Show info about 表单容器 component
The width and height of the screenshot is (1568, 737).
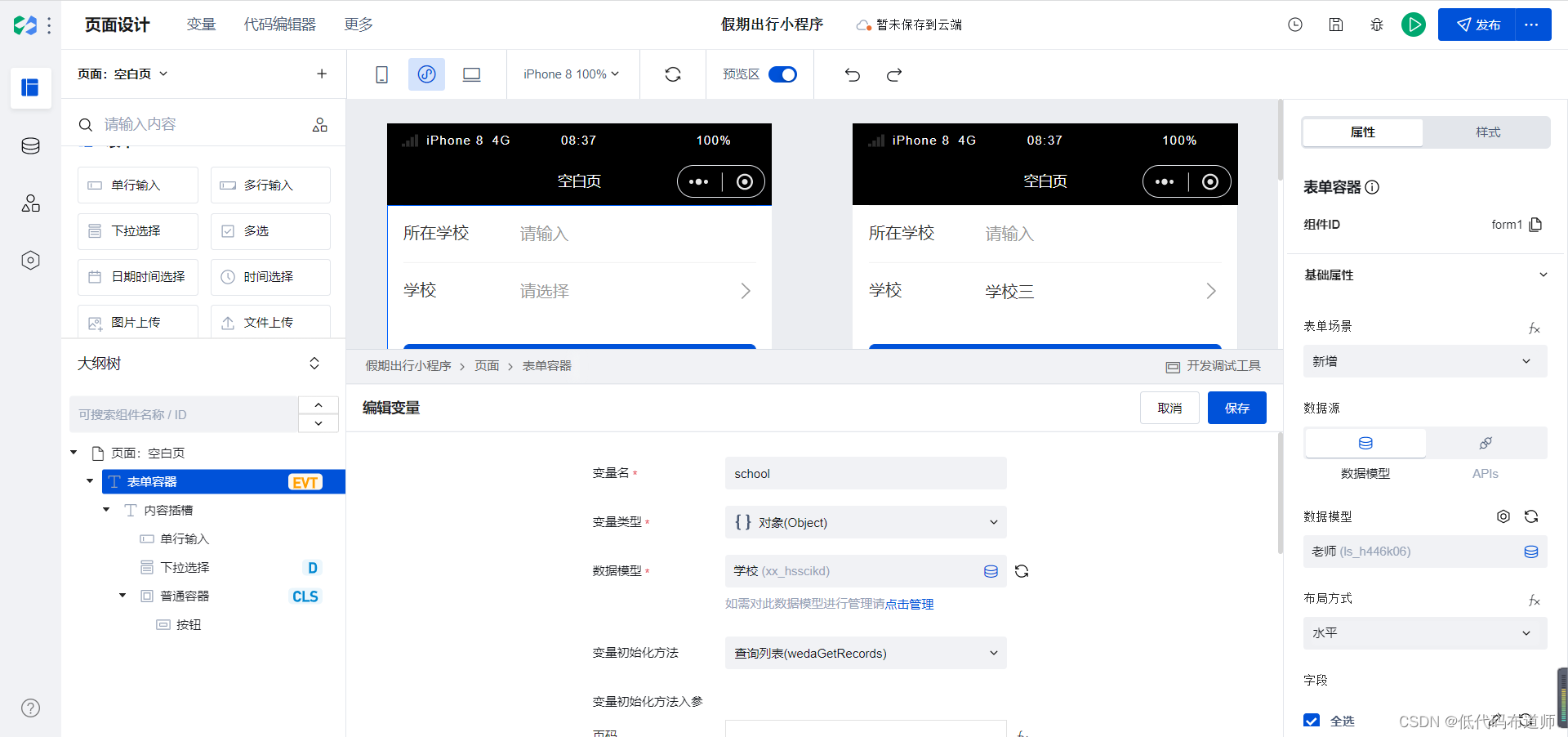tap(1373, 187)
